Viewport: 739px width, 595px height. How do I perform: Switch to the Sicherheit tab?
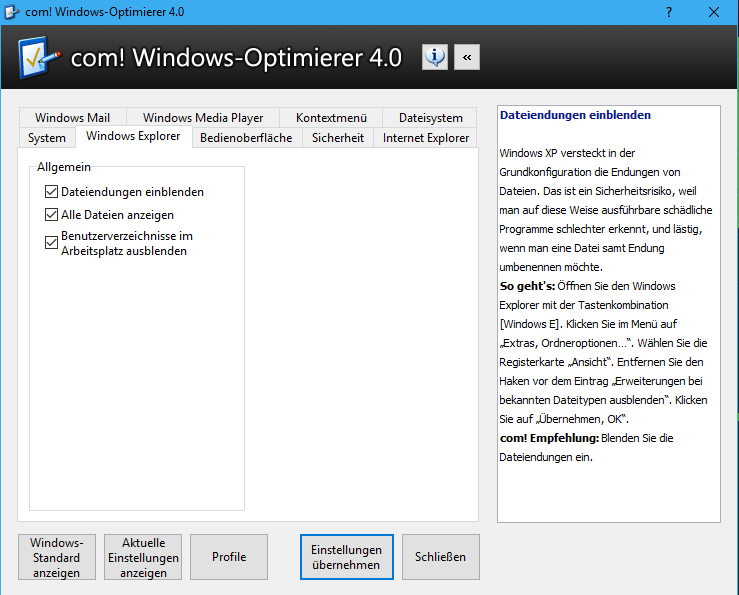point(337,138)
